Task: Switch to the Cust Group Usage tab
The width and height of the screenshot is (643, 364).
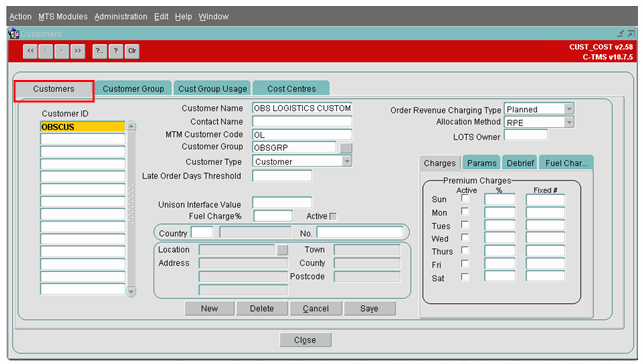Action: [x=212, y=89]
